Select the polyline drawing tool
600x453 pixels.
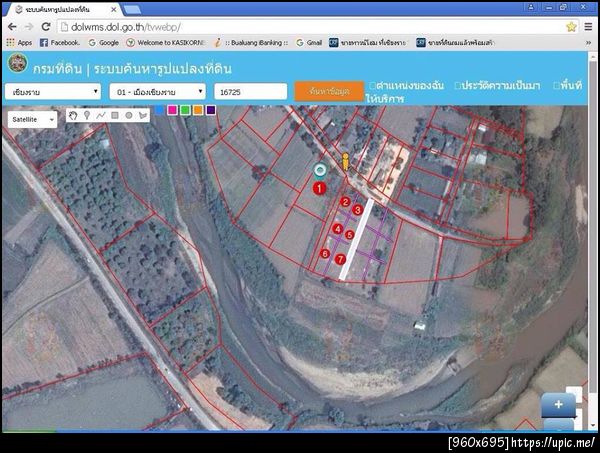[101, 115]
